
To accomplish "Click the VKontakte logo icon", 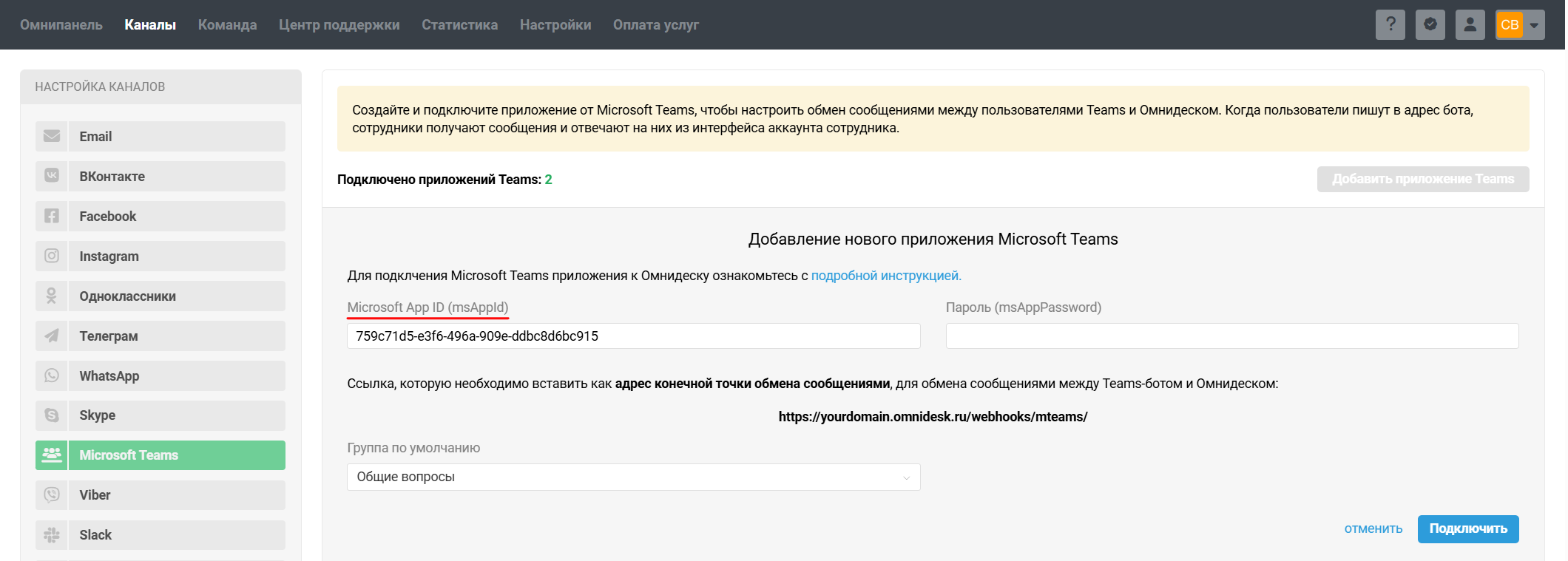I will coord(52,176).
